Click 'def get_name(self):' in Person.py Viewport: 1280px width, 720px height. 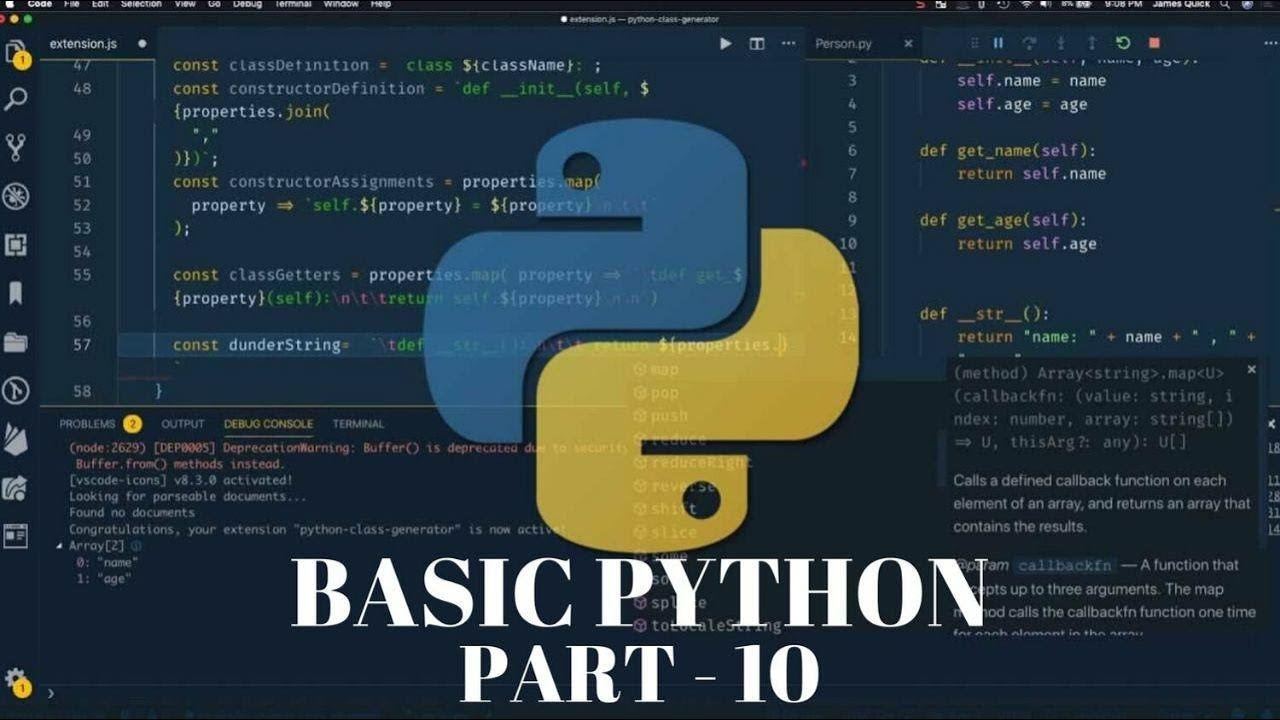click(1008, 150)
